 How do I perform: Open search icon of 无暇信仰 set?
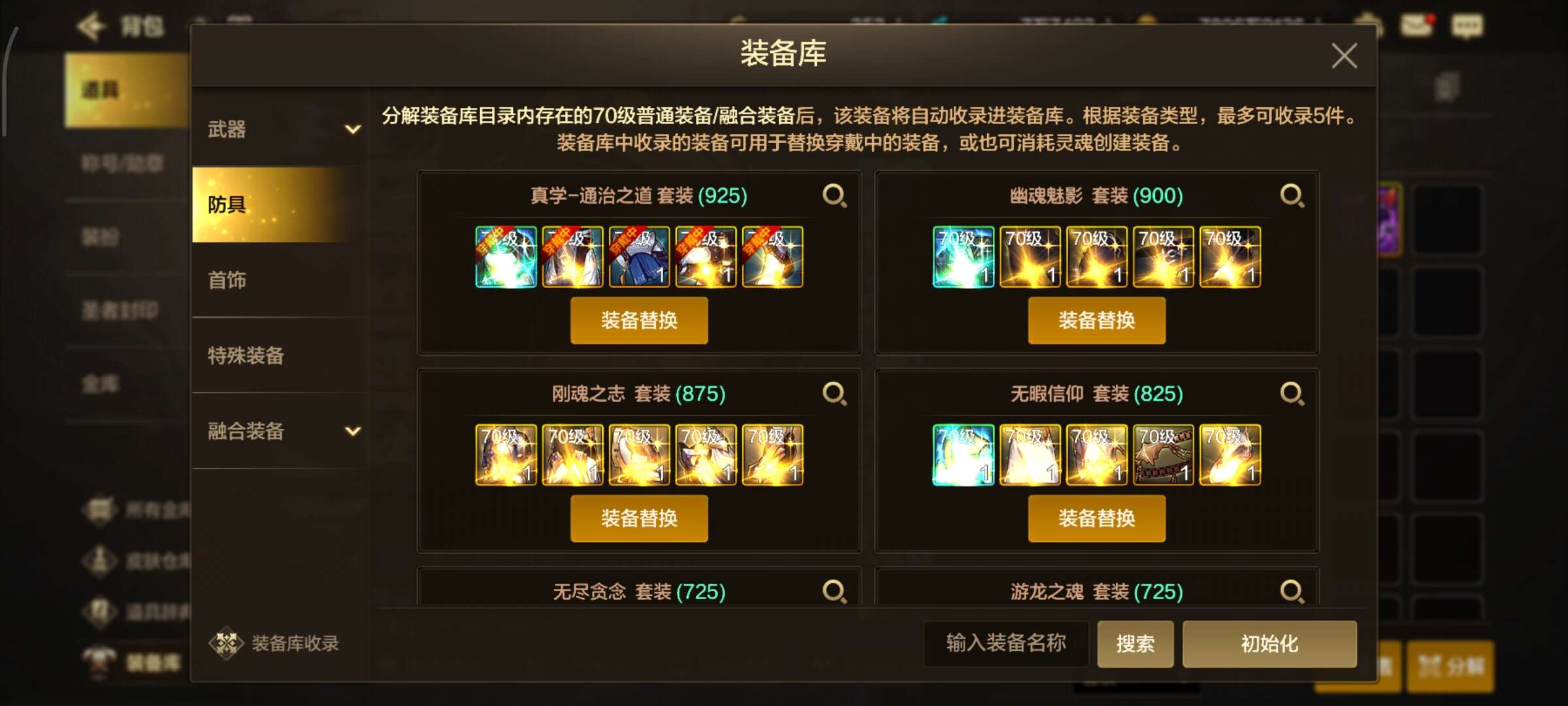click(1292, 394)
